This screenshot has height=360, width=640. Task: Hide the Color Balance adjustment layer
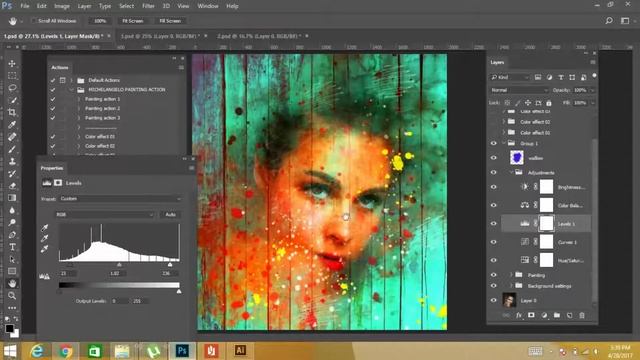[x=493, y=205]
